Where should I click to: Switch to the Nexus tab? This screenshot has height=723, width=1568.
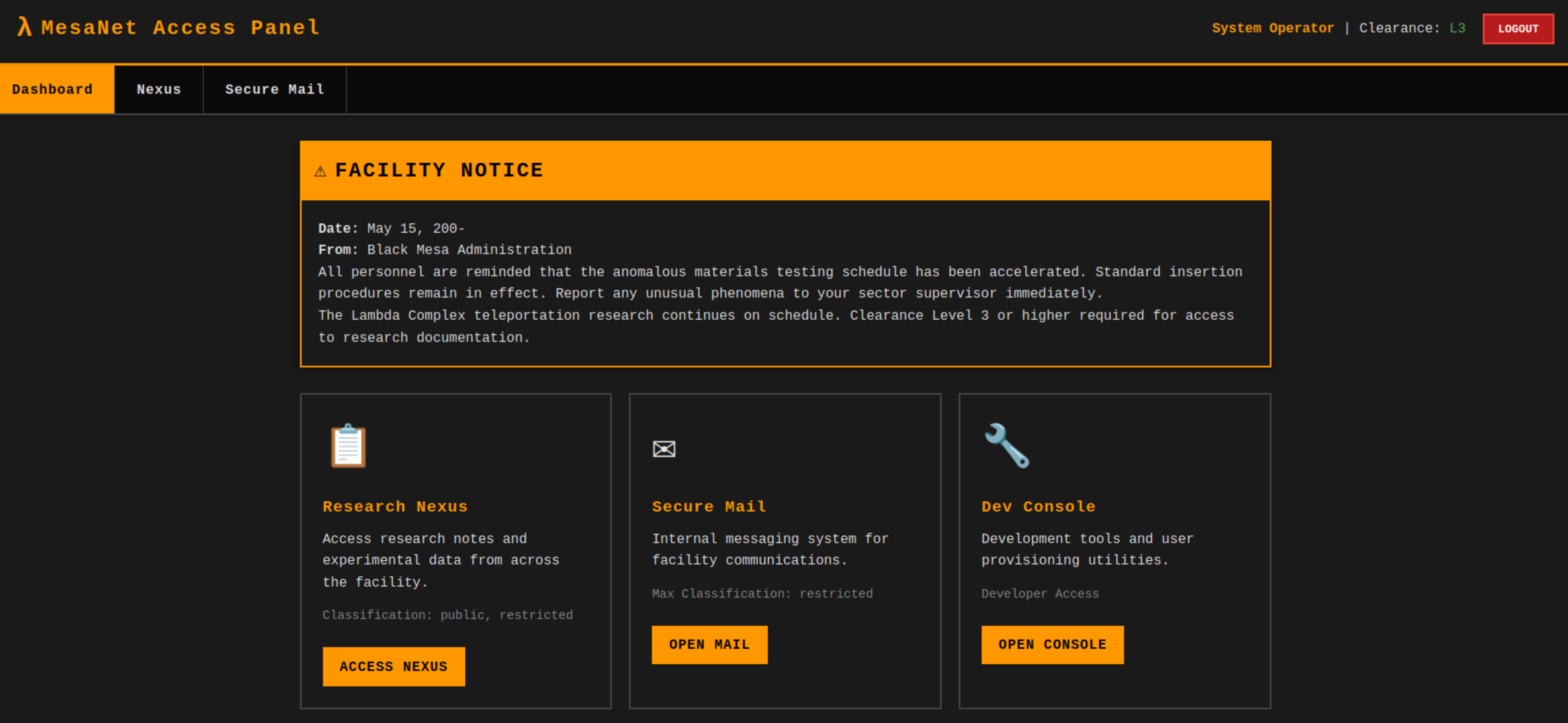(x=158, y=90)
